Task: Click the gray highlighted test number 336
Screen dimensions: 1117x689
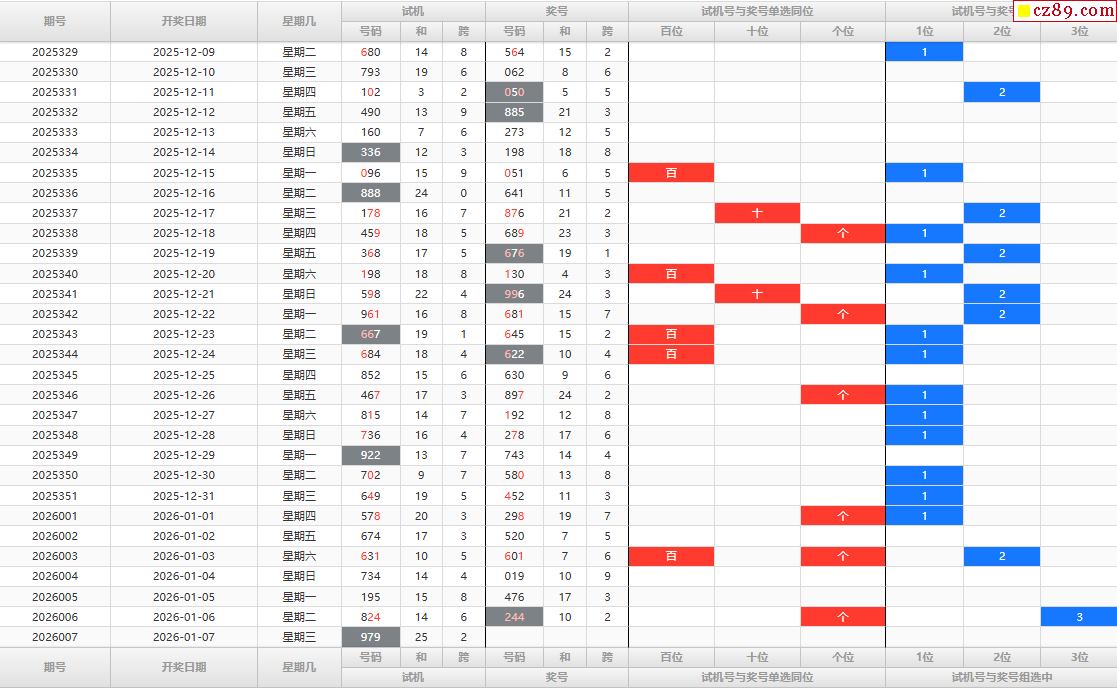Action: 370,153
